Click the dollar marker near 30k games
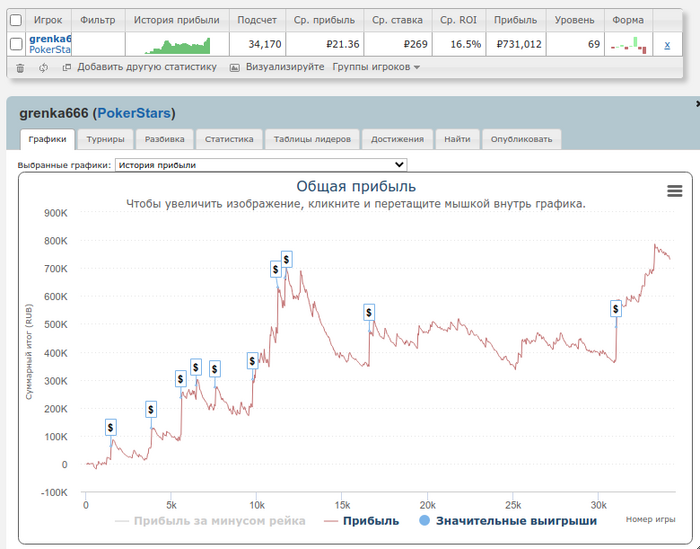Screen dimensions: 700x549 (616, 308)
